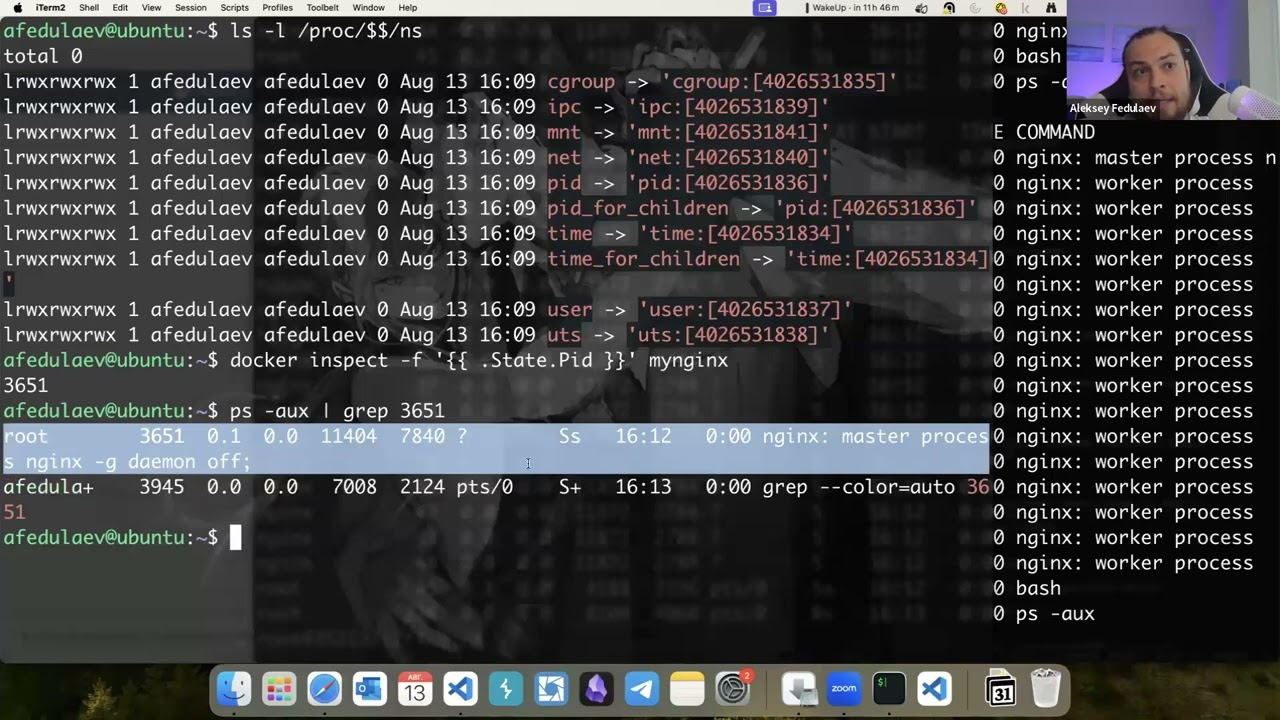This screenshot has width=1280, height=720.
Task: Open the Trash in the Dock
Action: 1045,689
